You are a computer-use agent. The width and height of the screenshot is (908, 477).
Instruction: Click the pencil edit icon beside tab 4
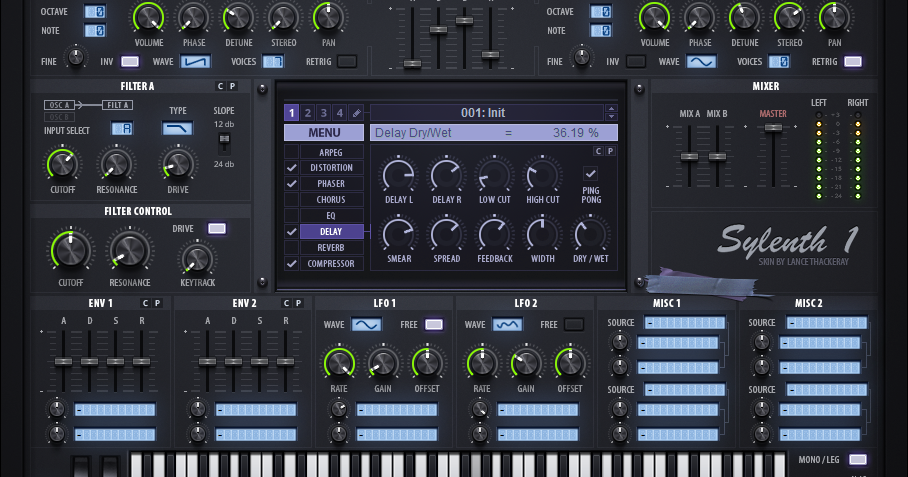coord(357,113)
